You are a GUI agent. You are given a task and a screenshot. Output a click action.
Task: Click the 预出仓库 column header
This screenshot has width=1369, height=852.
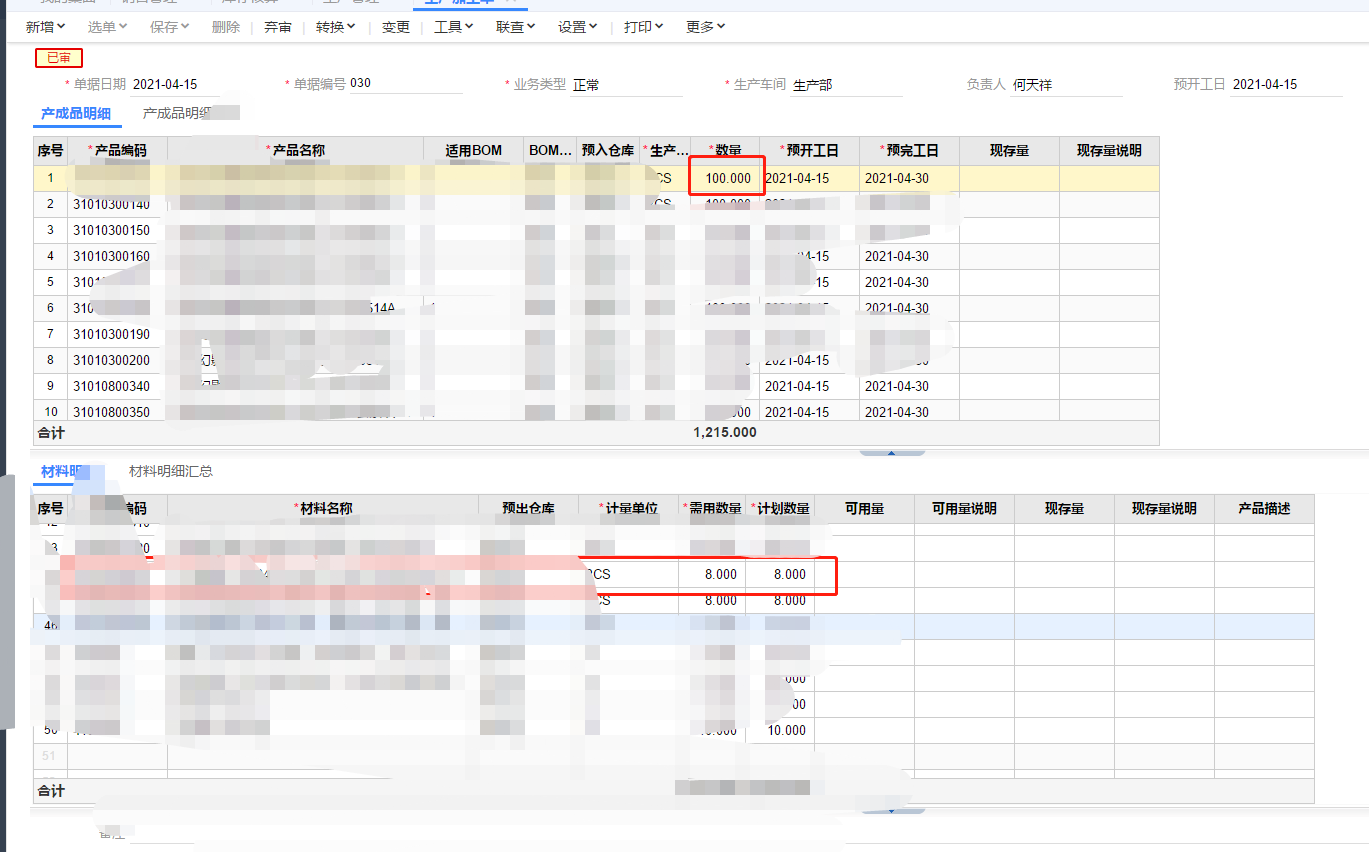coord(528,508)
